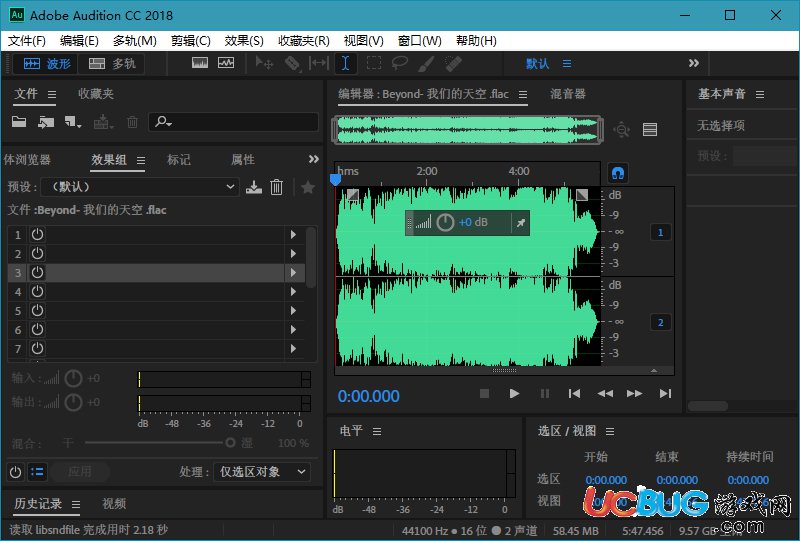This screenshot has width=800, height=541.
Task: Expand effect slot 5 arrow menu
Action: 293,310
